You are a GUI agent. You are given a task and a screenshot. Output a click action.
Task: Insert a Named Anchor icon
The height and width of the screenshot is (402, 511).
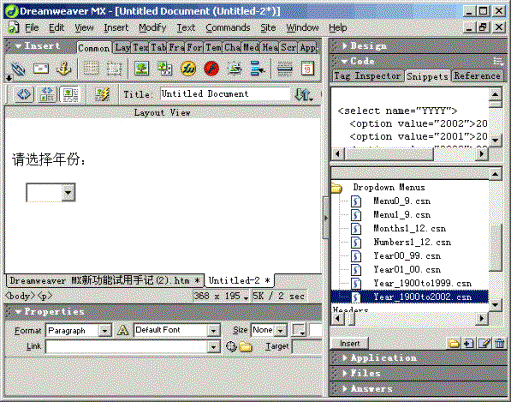click(x=64, y=69)
